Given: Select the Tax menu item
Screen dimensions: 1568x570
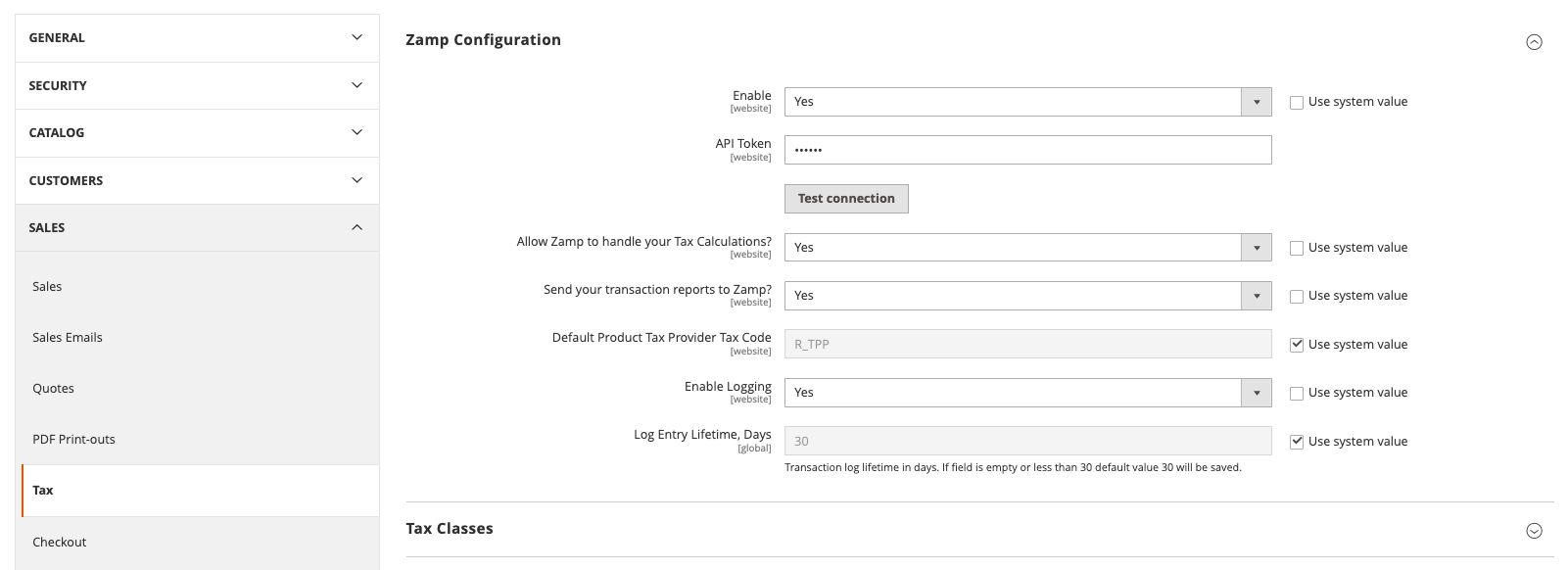Looking at the screenshot, I should click(200, 491).
